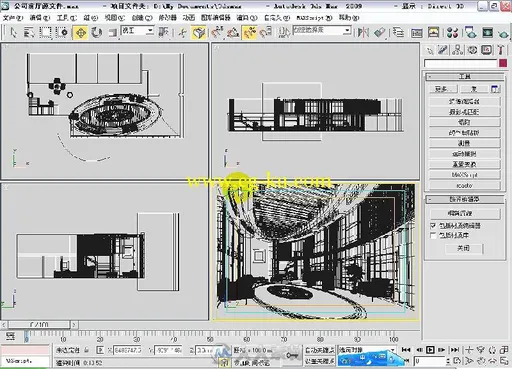Open the Material Editor icon
The image size is (512, 369).
452,32
